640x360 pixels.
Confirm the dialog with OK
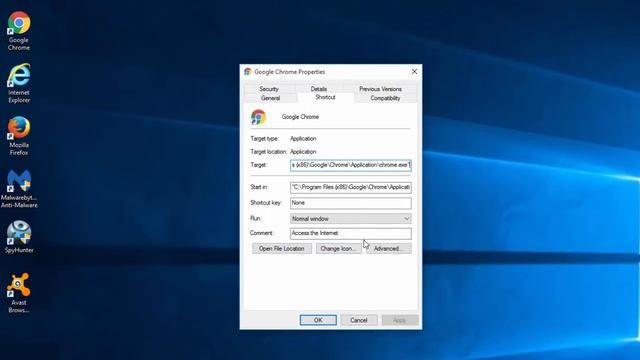tap(318, 320)
